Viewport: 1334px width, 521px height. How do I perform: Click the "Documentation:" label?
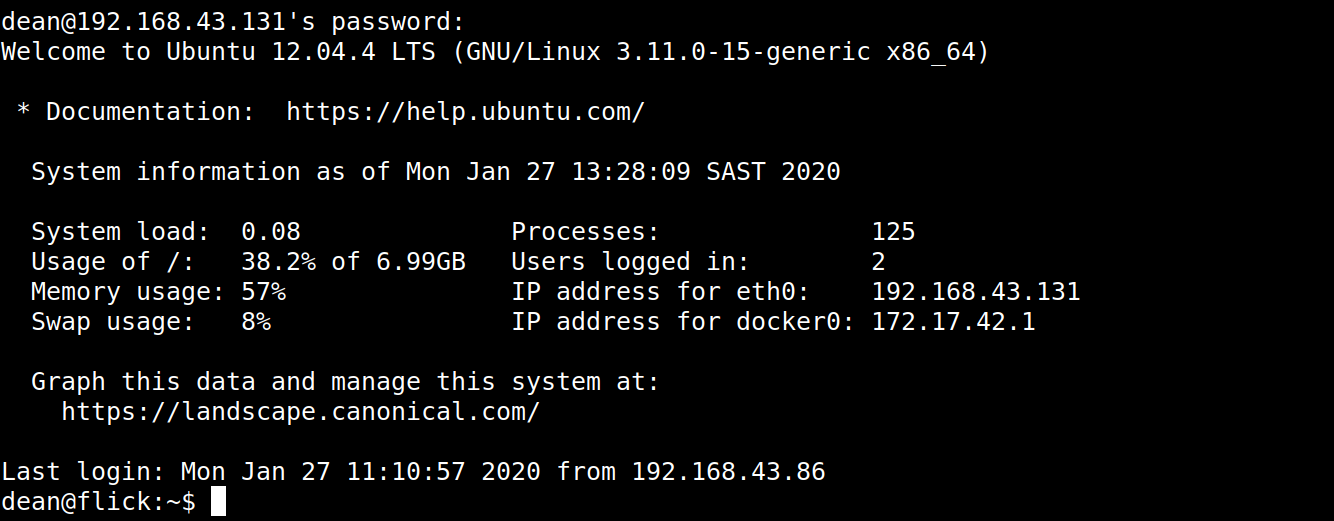coord(150,112)
